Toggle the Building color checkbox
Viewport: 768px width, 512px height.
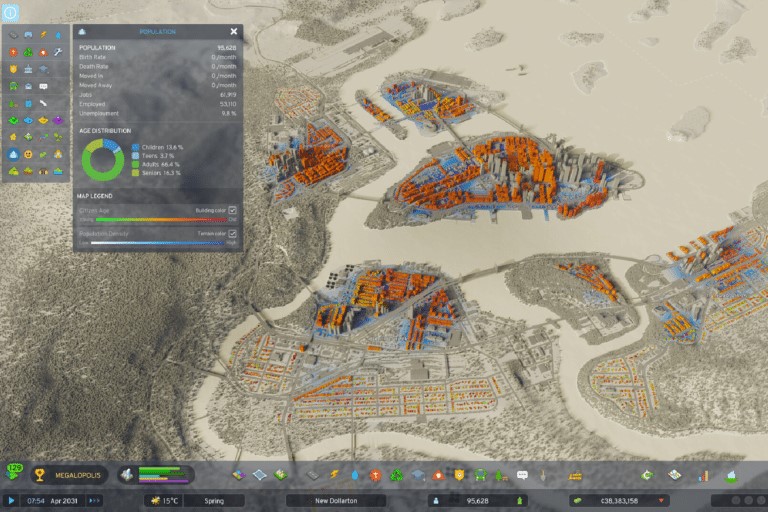[233, 210]
